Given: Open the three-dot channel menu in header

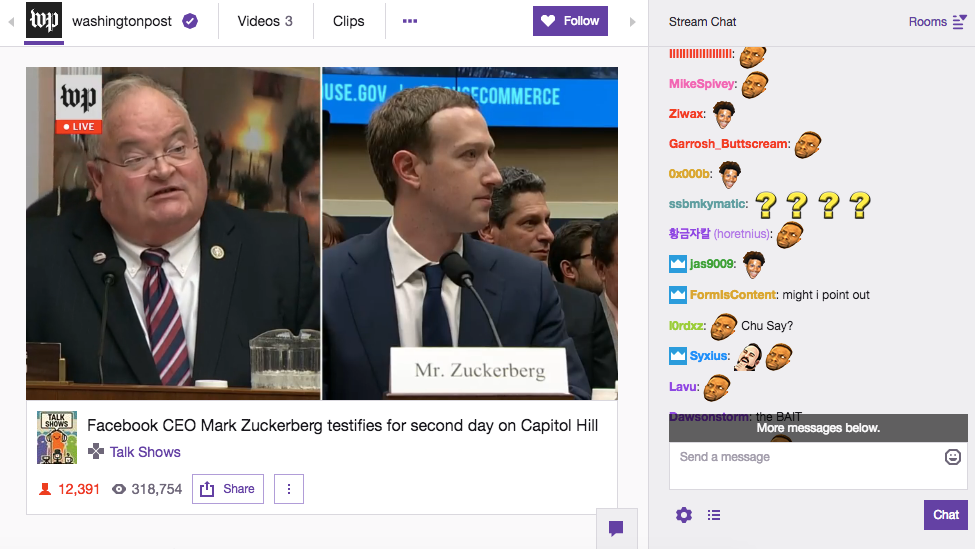Looking at the screenshot, I should point(410,21).
